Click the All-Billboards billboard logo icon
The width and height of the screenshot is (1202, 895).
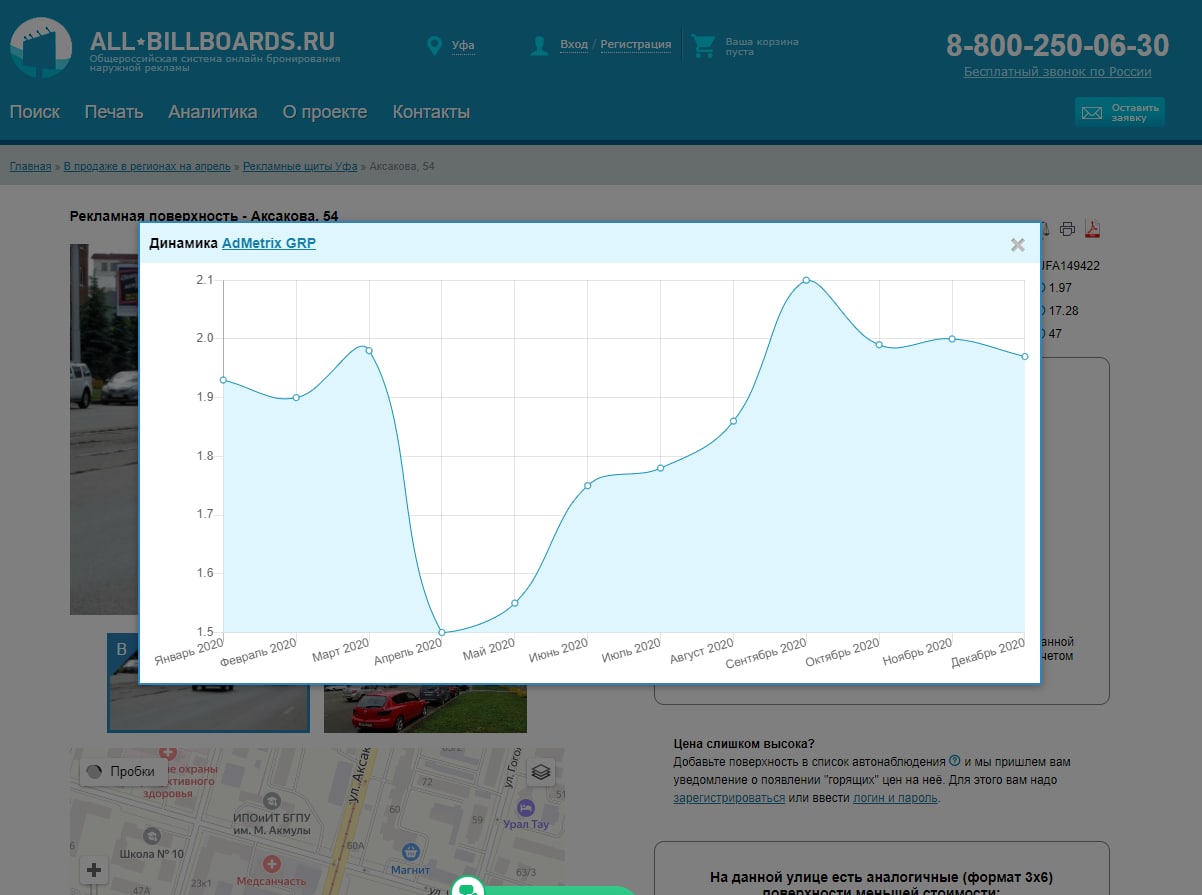[x=41, y=48]
